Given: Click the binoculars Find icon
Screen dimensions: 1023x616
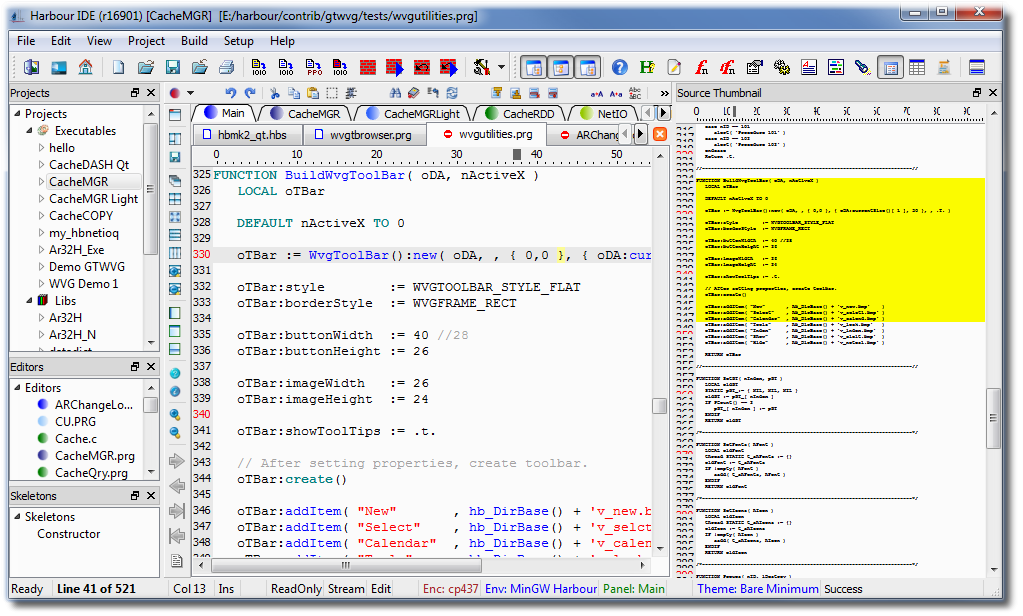Looking at the screenshot, I should point(393,93).
